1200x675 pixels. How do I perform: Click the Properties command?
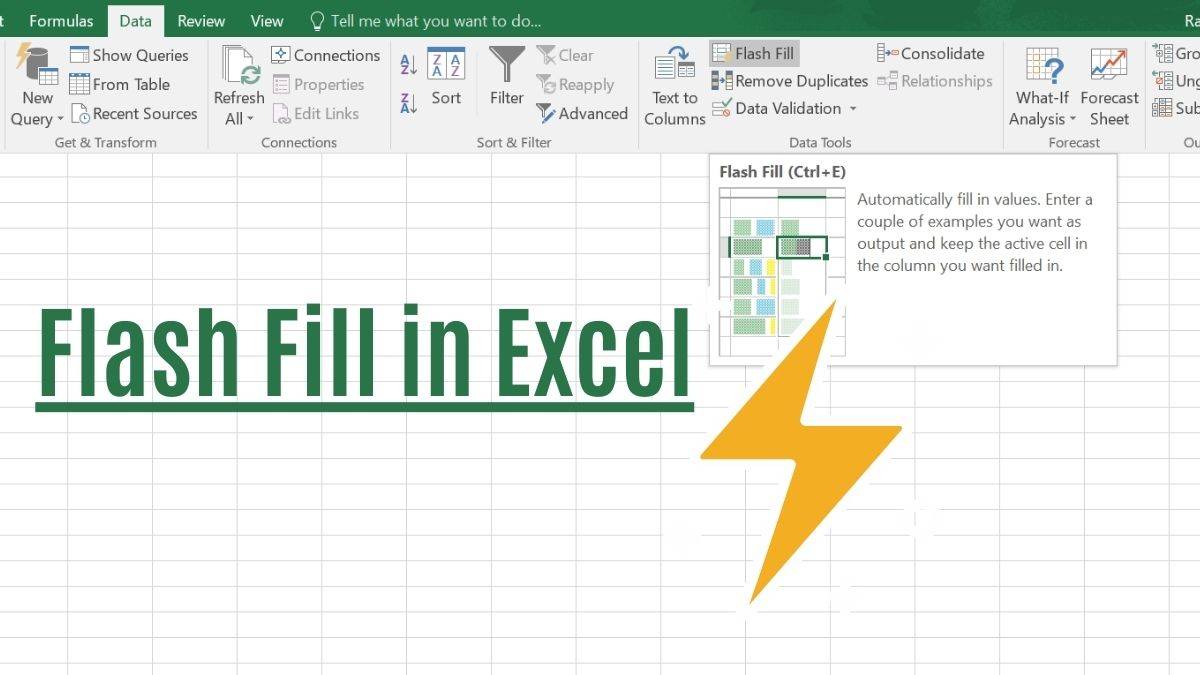click(318, 84)
